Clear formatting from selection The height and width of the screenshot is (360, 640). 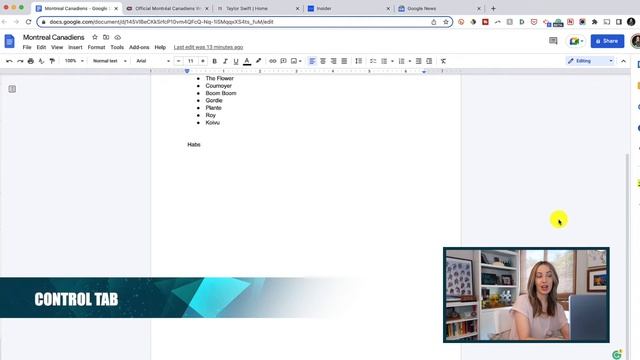pos(443,61)
